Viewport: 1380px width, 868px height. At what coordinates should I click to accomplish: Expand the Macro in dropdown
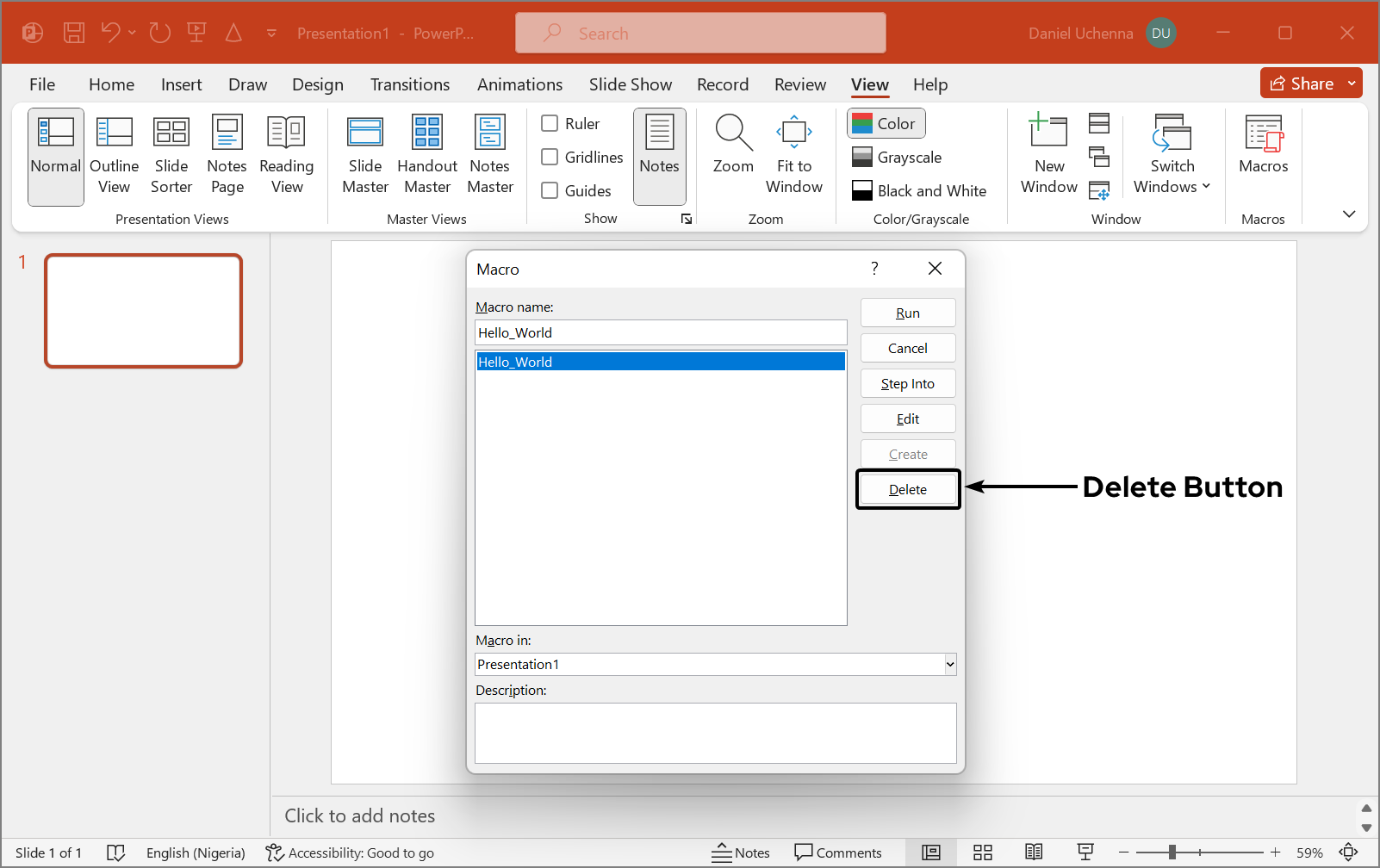coord(949,664)
